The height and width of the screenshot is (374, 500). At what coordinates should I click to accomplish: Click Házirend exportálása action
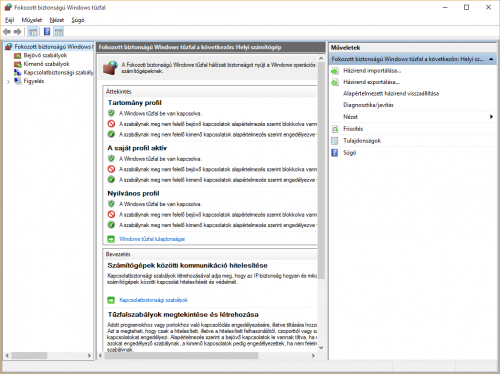[x=372, y=82]
